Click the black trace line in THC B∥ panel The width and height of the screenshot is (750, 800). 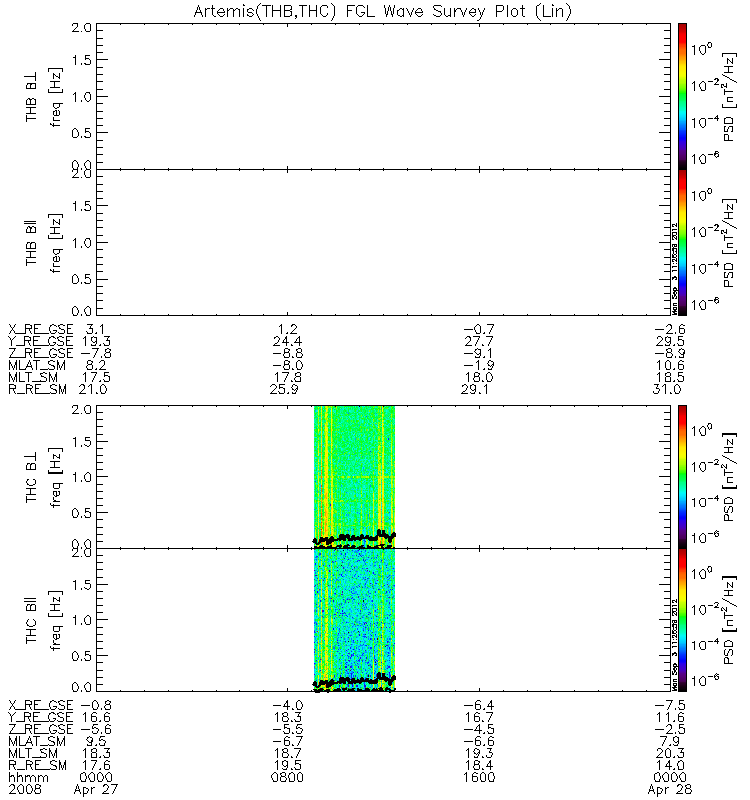pyautogui.click(x=355, y=681)
